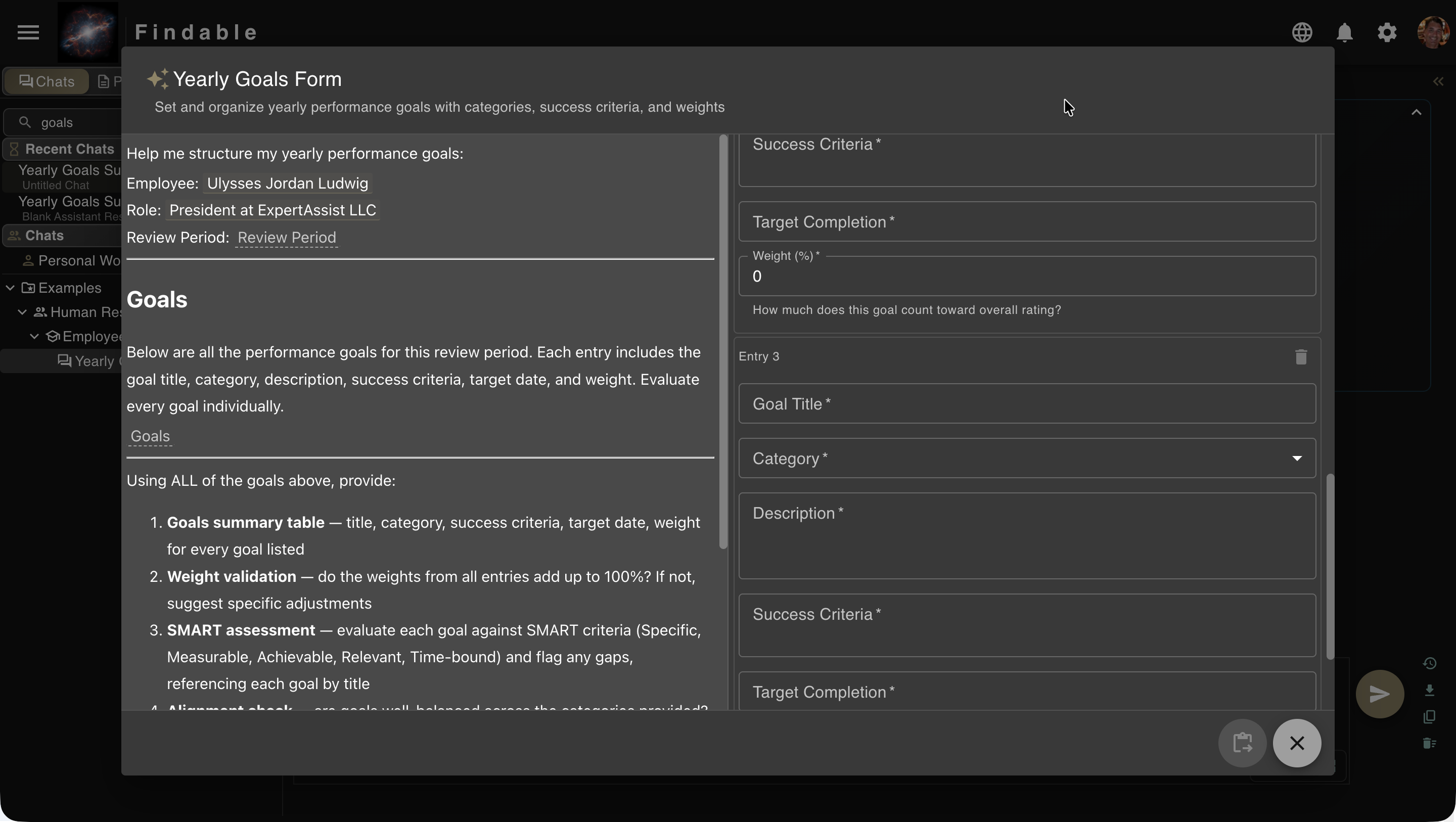Click the globe language icon
This screenshot has height=822, width=1456.
click(x=1302, y=32)
